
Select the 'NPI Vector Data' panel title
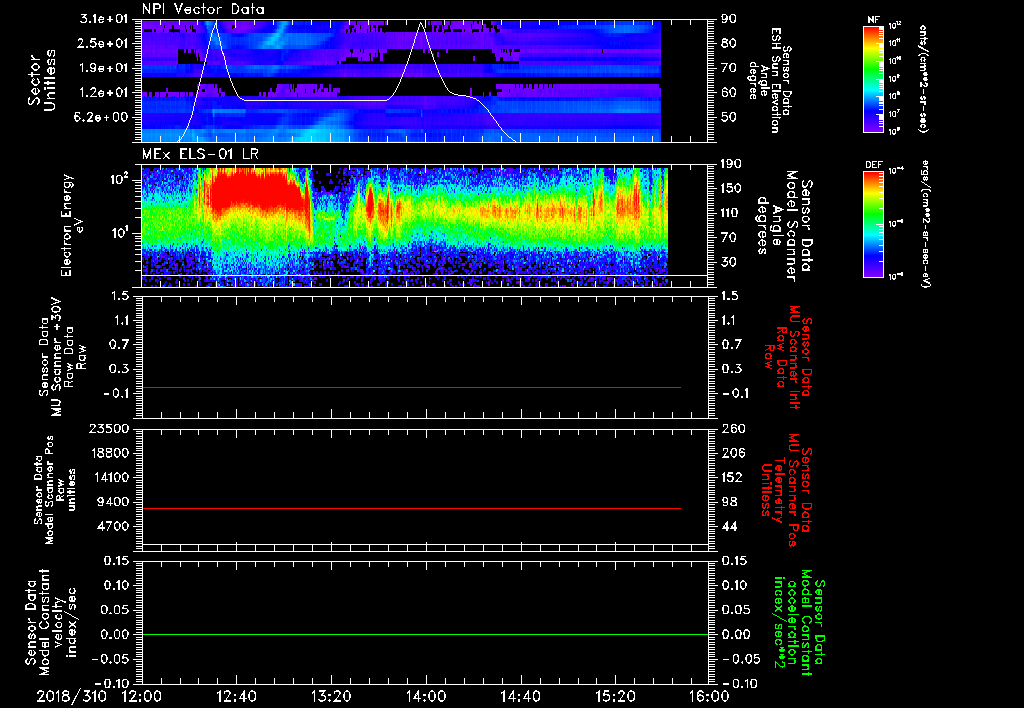(x=203, y=9)
